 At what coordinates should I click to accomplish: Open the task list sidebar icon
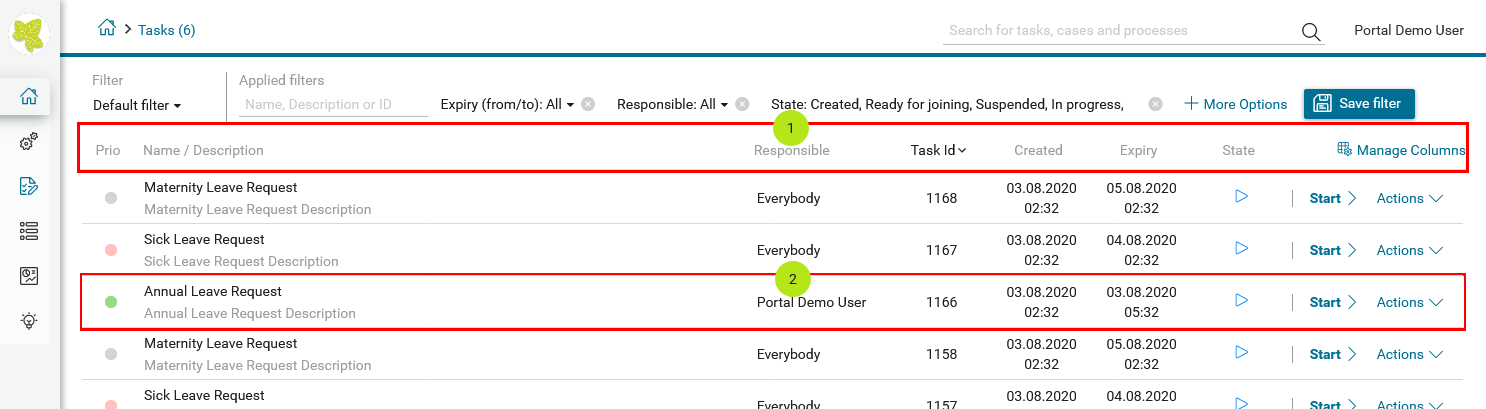click(29, 186)
